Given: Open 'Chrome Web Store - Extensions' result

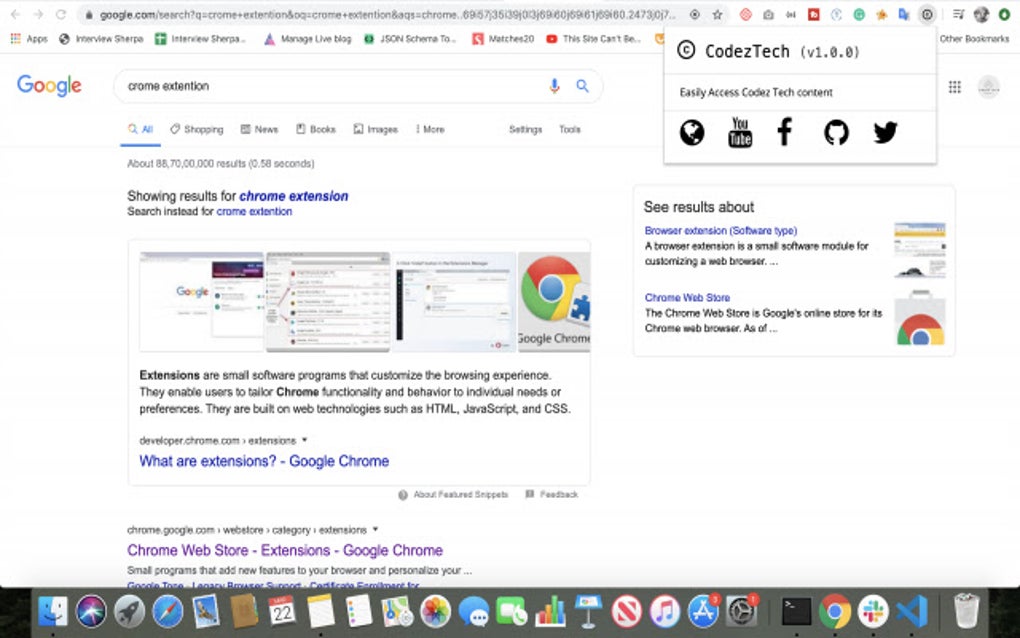Looking at the screenshot, I should click(284, 550).
